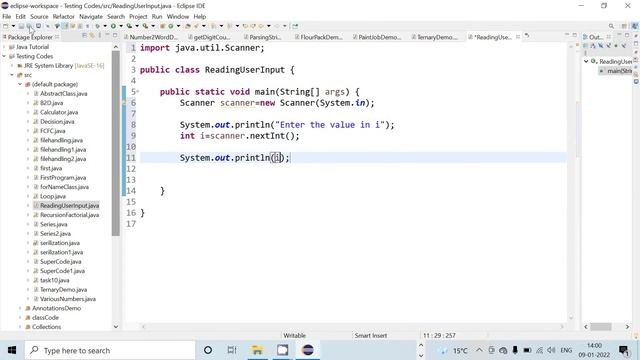The height and width of the screenshot is (360, 640).
Task: Open the Window menu
Action: [178, 16]
